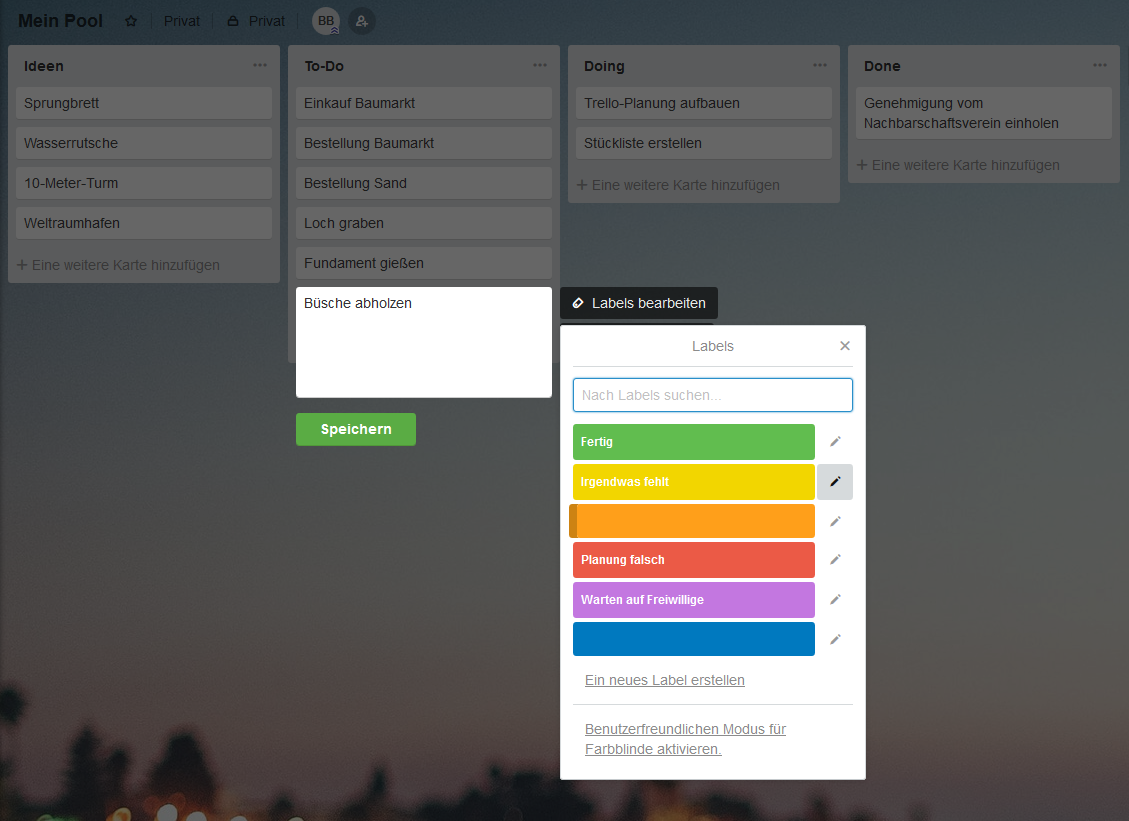Toggle the purple Warten auf Freiwillige label
The image size is (1129, 821).
[x=693, y=599]
